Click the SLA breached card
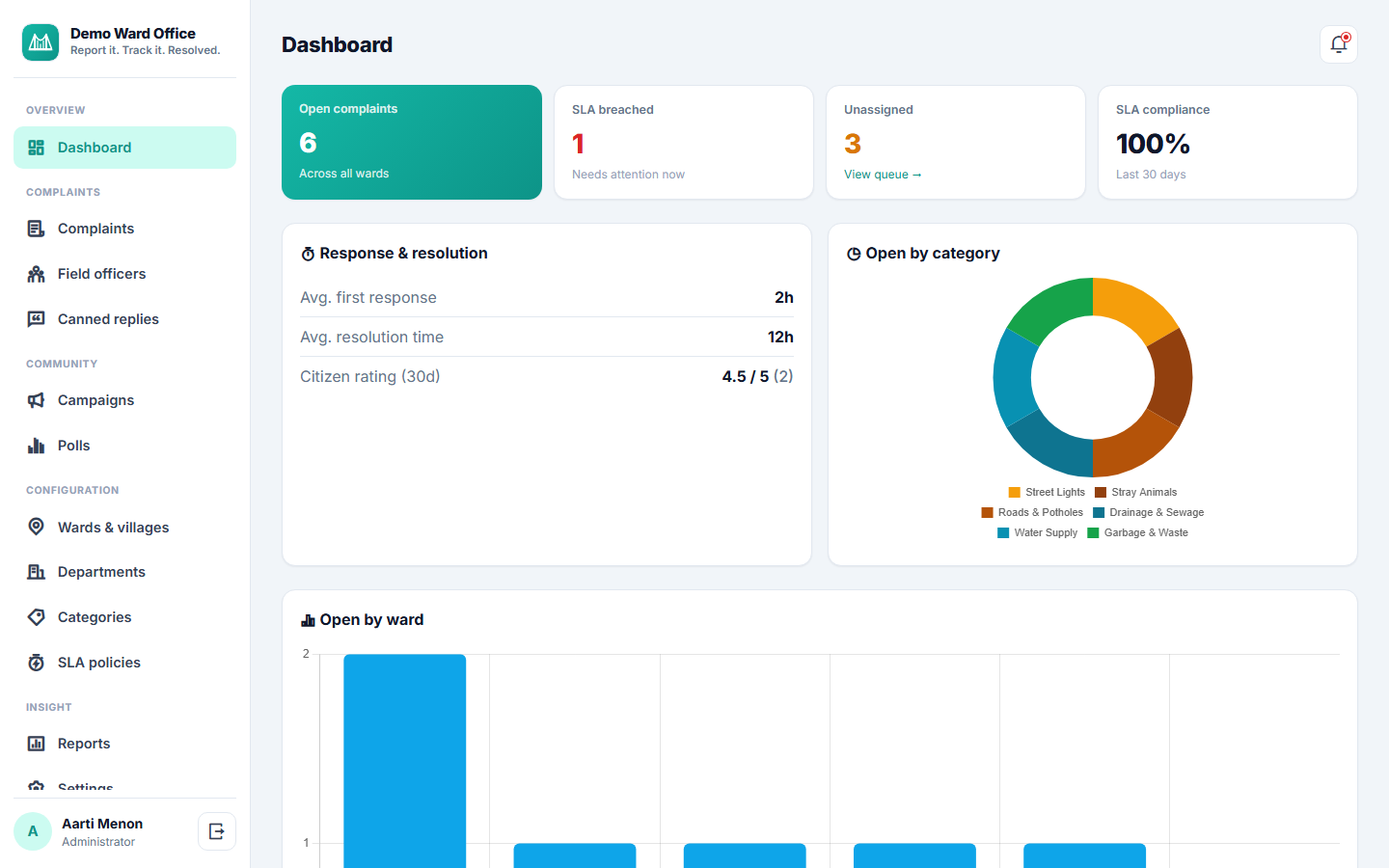This screenshot has height=868, width=1389. (684, 143)
